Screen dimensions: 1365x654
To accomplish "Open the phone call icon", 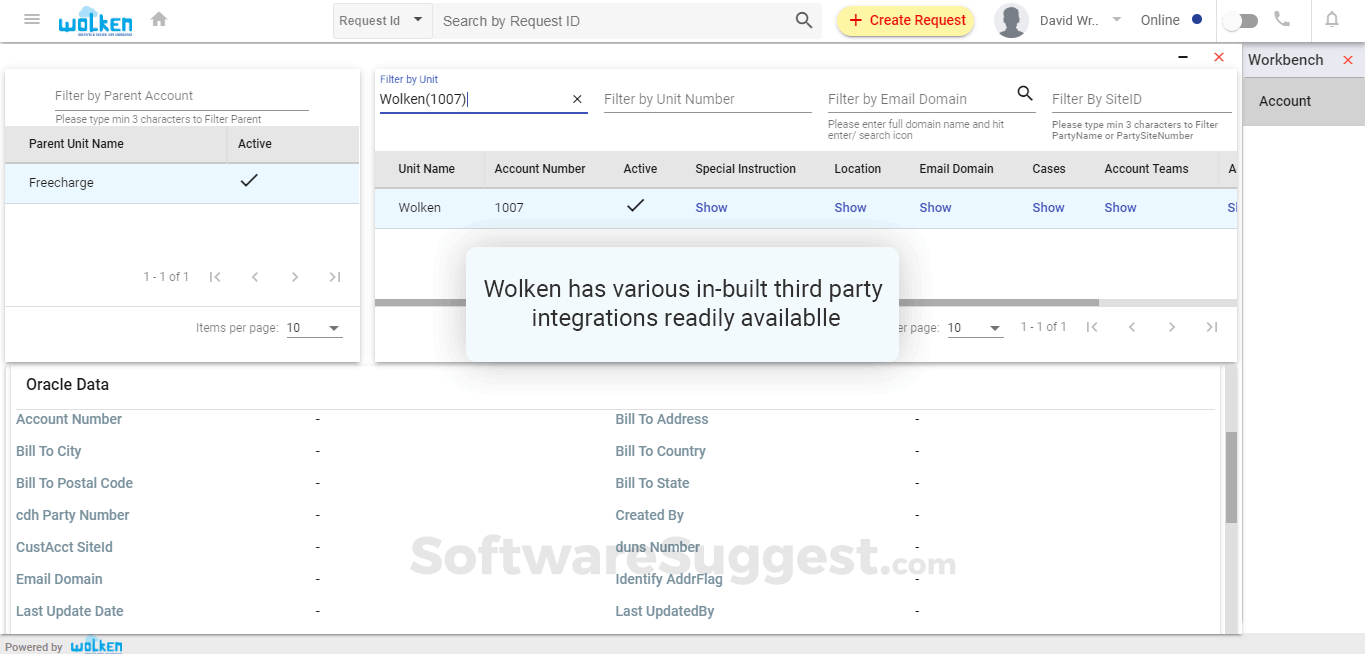I will pyautogui.click(x=1281, y=19).
